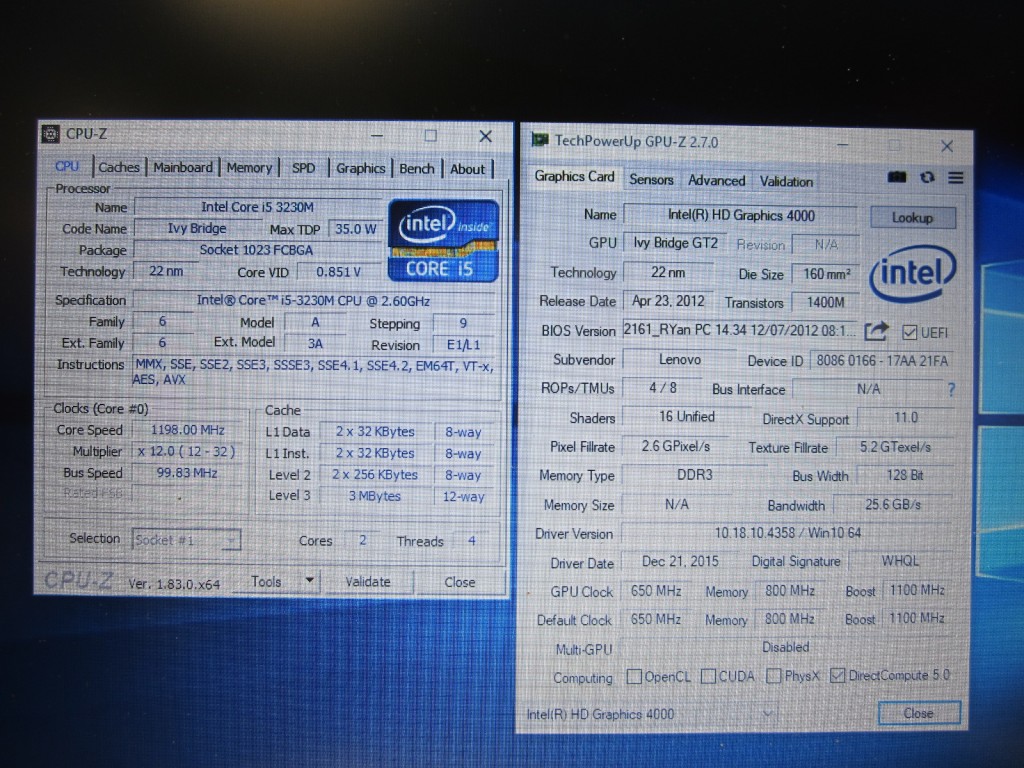Open the CPU-Z Caches tab

pyautogui.click(x=119, y=167)
